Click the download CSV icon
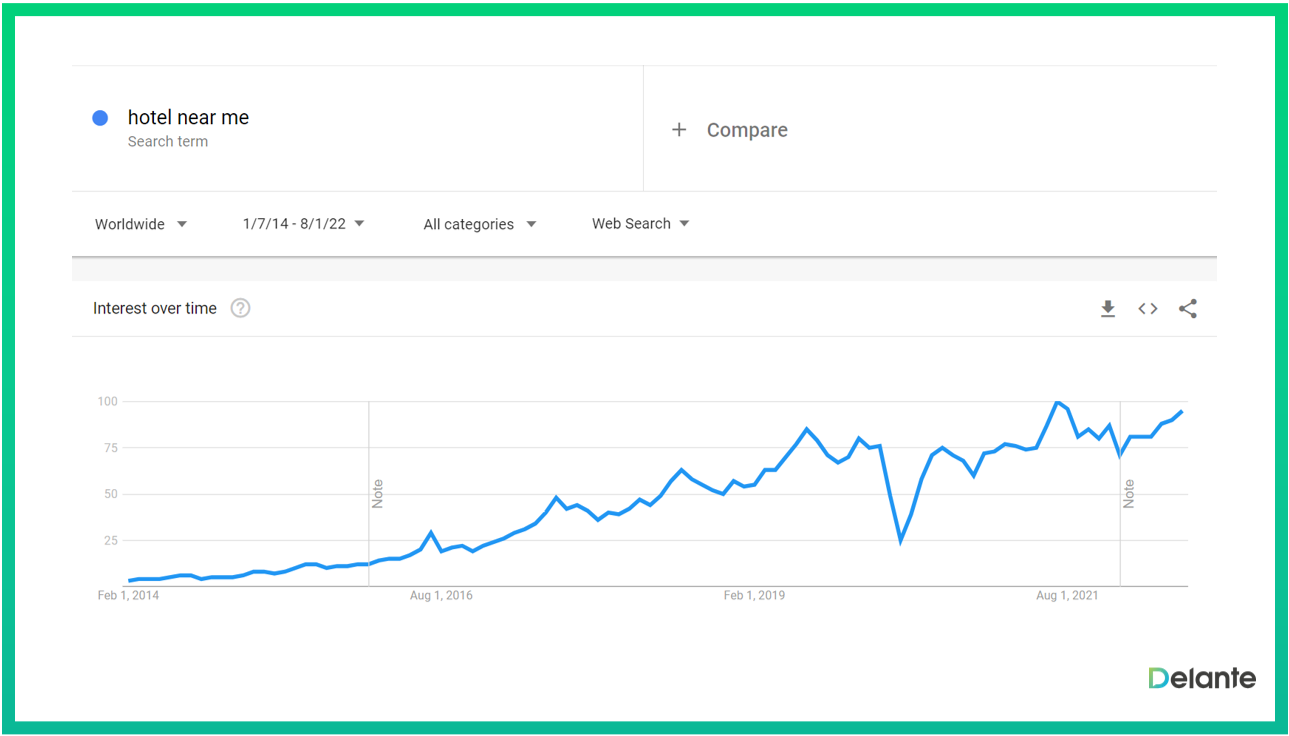The height and width of the screenshot is (736, 1289). (x=1107, y=309)
